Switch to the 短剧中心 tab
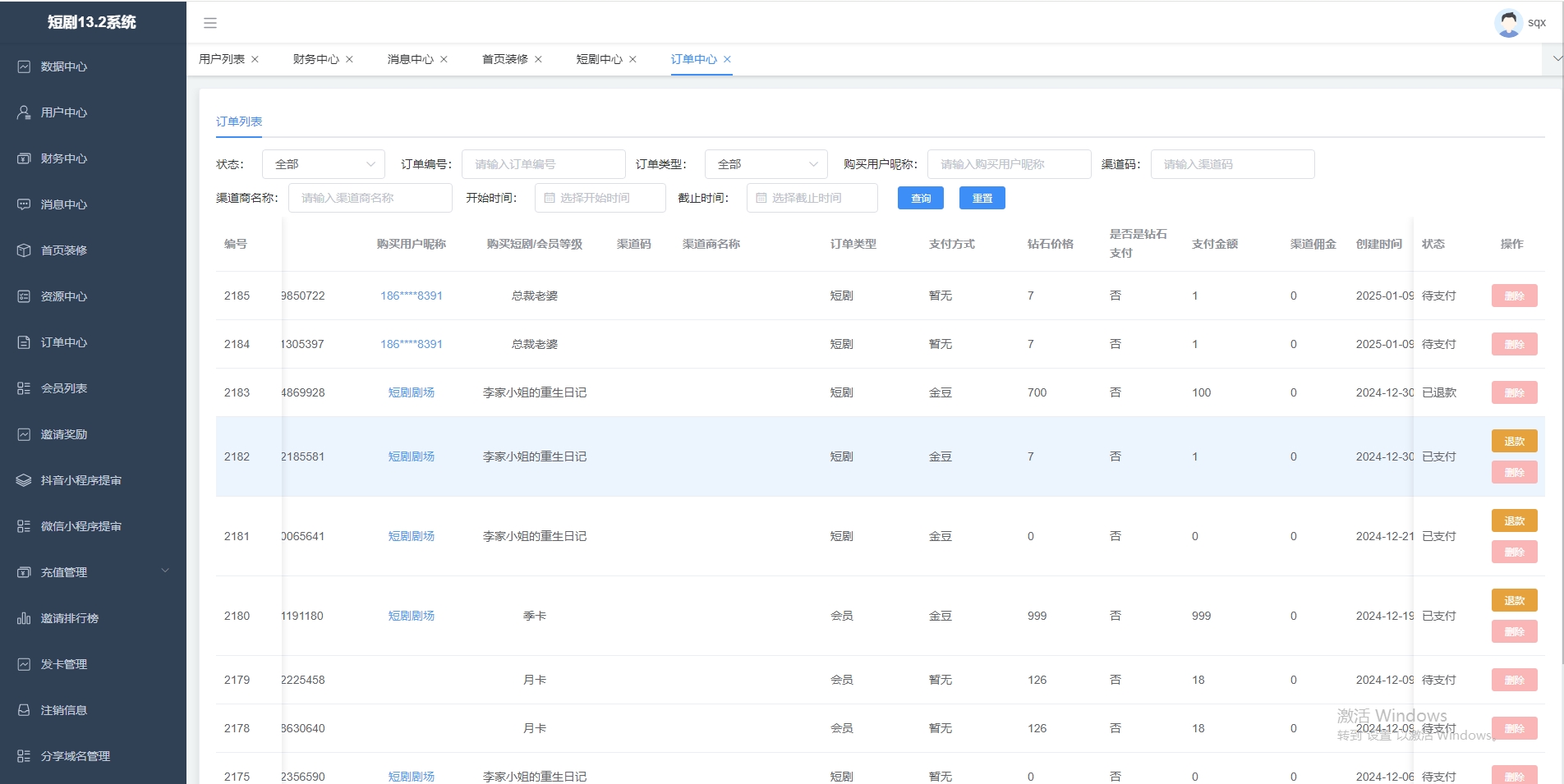Viewport: 1564px width, 784px height. (x=599, y=59)
